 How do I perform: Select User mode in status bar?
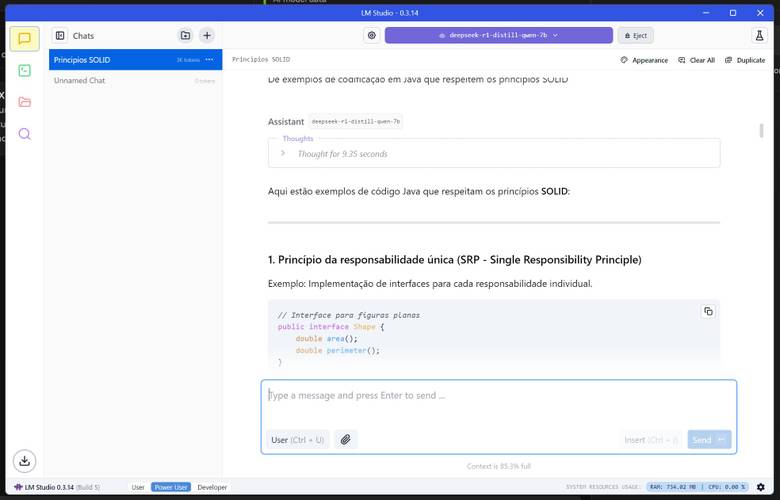[x=138, y=487]
